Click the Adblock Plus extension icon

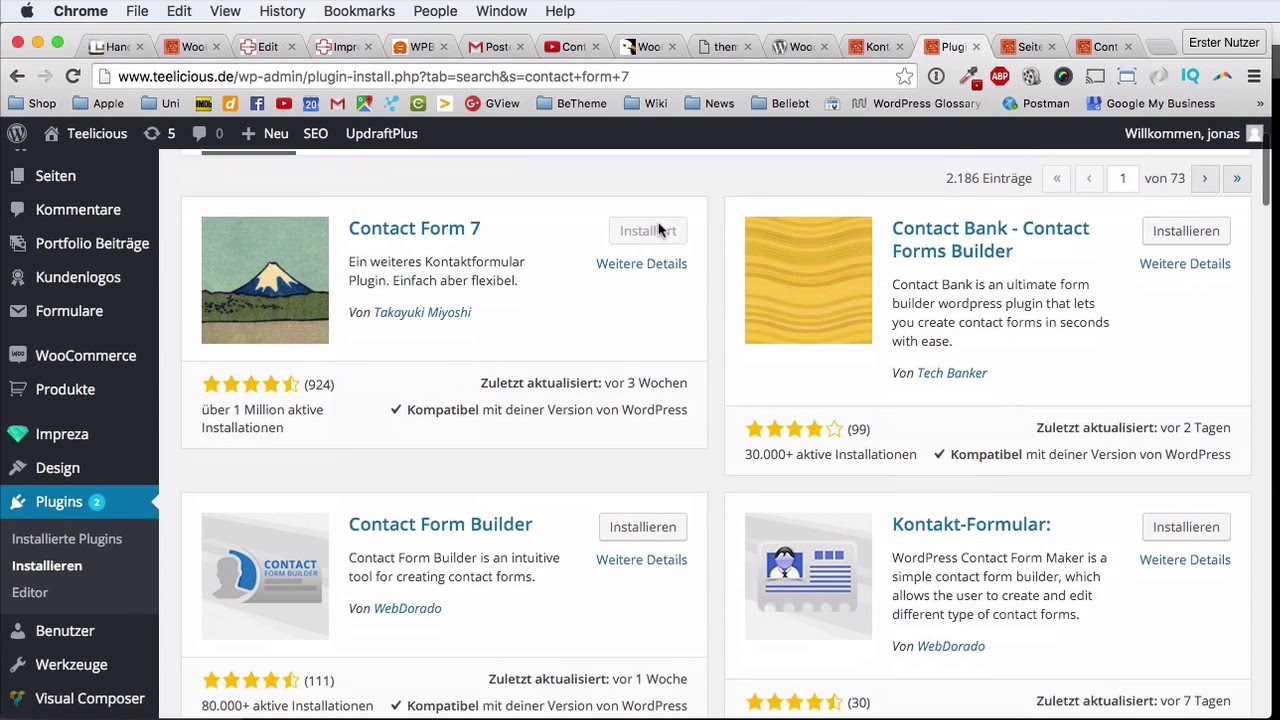click(999, 76)
